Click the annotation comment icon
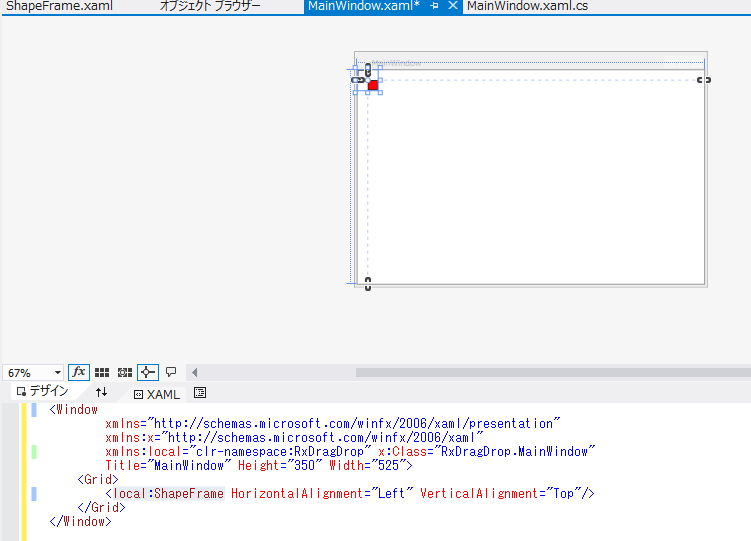The width and height of the screenshot is (751, 541). 171,372
